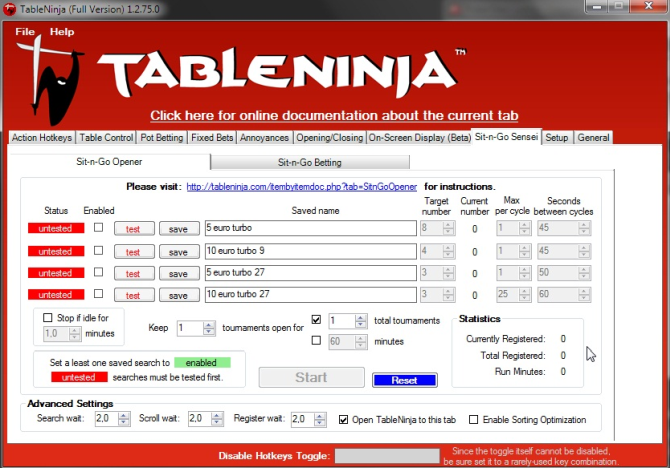Screen dimensions: 670x468
Task: Open the Setup tab
Action: 557,138
